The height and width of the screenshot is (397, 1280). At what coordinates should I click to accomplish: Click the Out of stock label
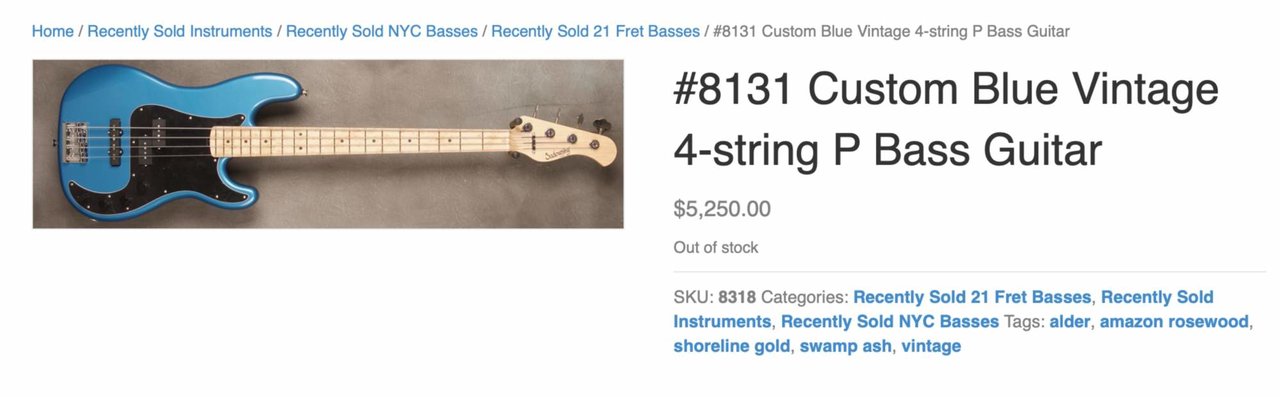716,247
